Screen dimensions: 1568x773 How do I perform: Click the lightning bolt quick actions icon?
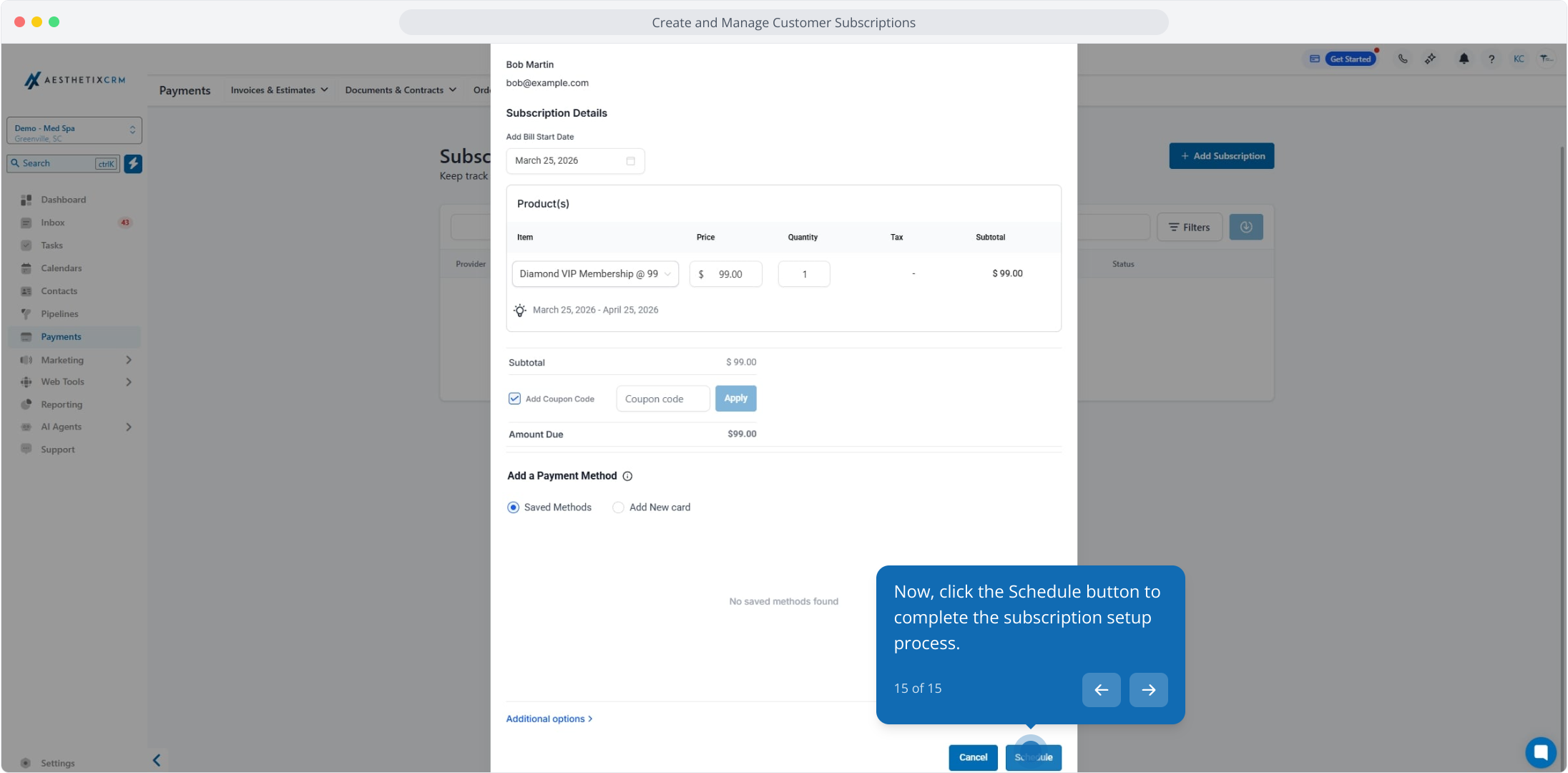coord(133,163)
